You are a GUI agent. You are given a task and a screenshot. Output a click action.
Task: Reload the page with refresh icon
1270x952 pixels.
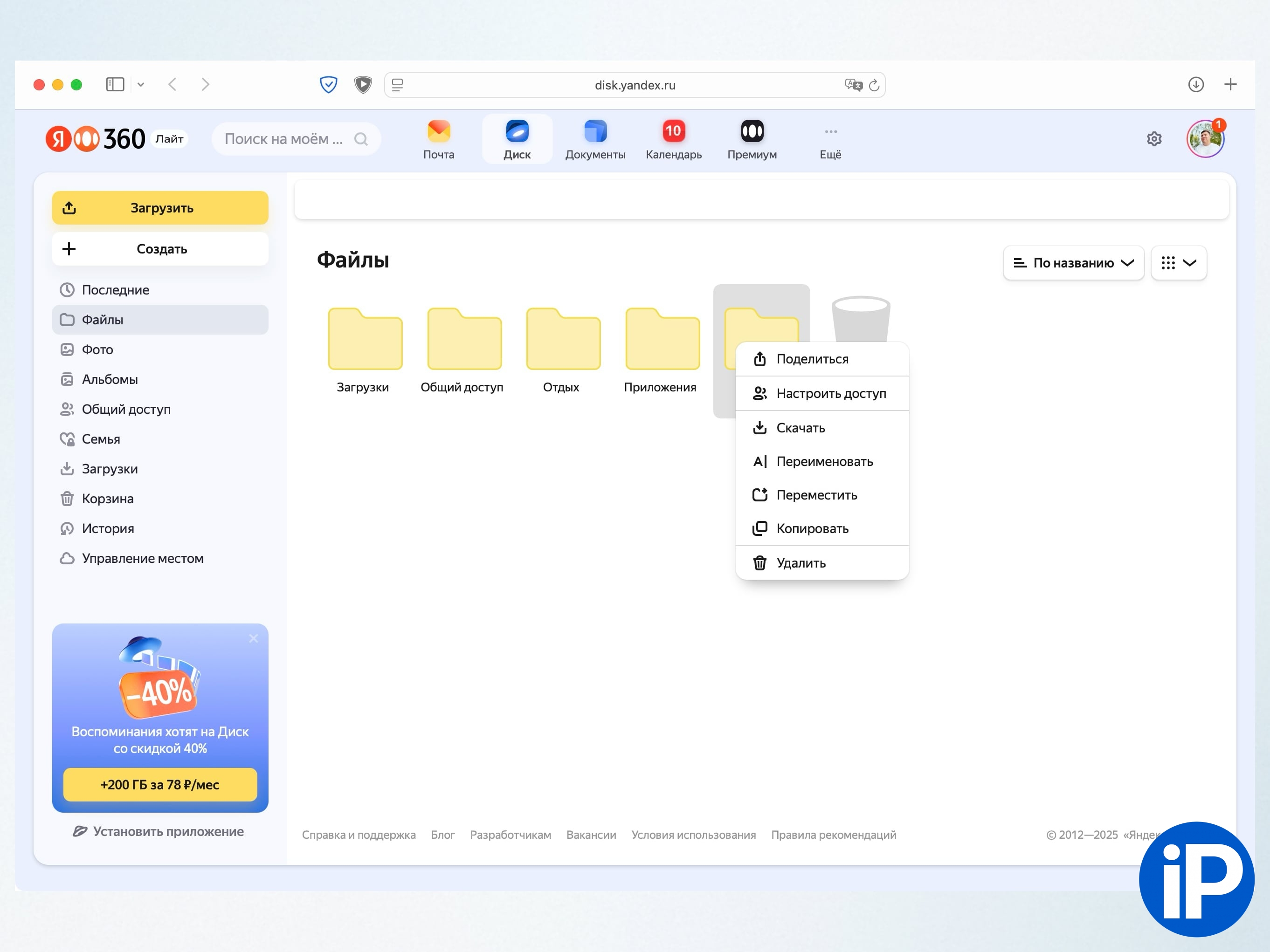point(874,85)
